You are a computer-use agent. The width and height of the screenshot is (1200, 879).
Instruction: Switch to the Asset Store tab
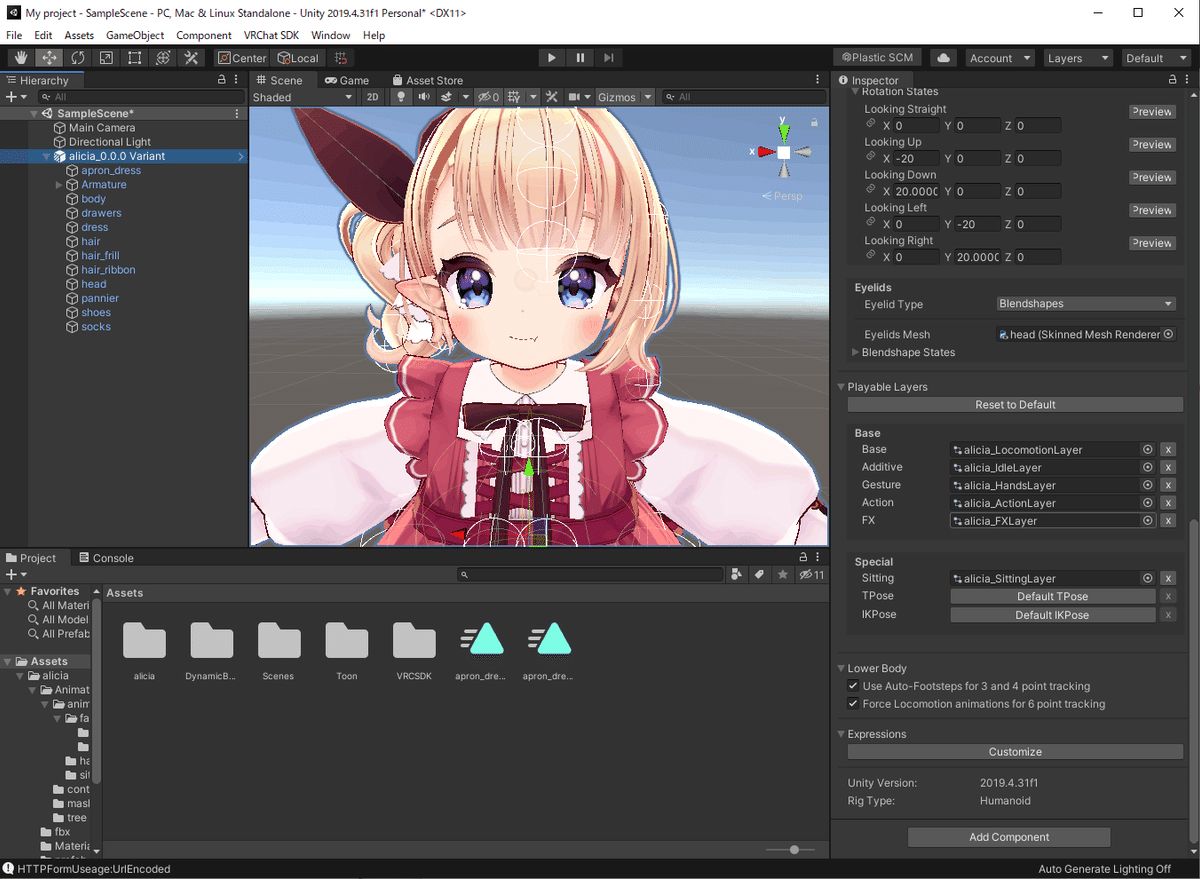428,80
